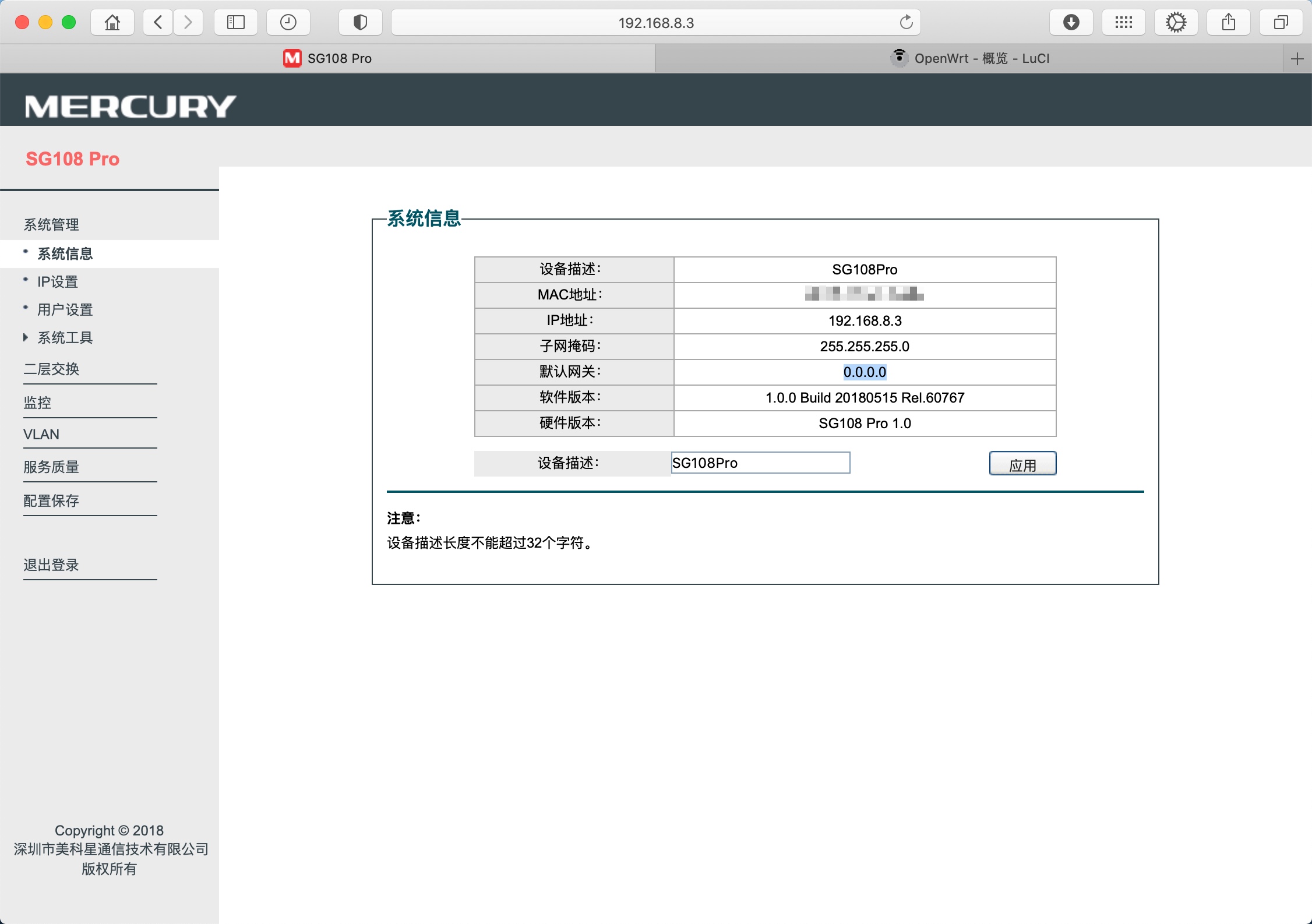Open the downloads icon in the toolbar
Viewport: 1312px width, 924px height.
[1071, 22]
